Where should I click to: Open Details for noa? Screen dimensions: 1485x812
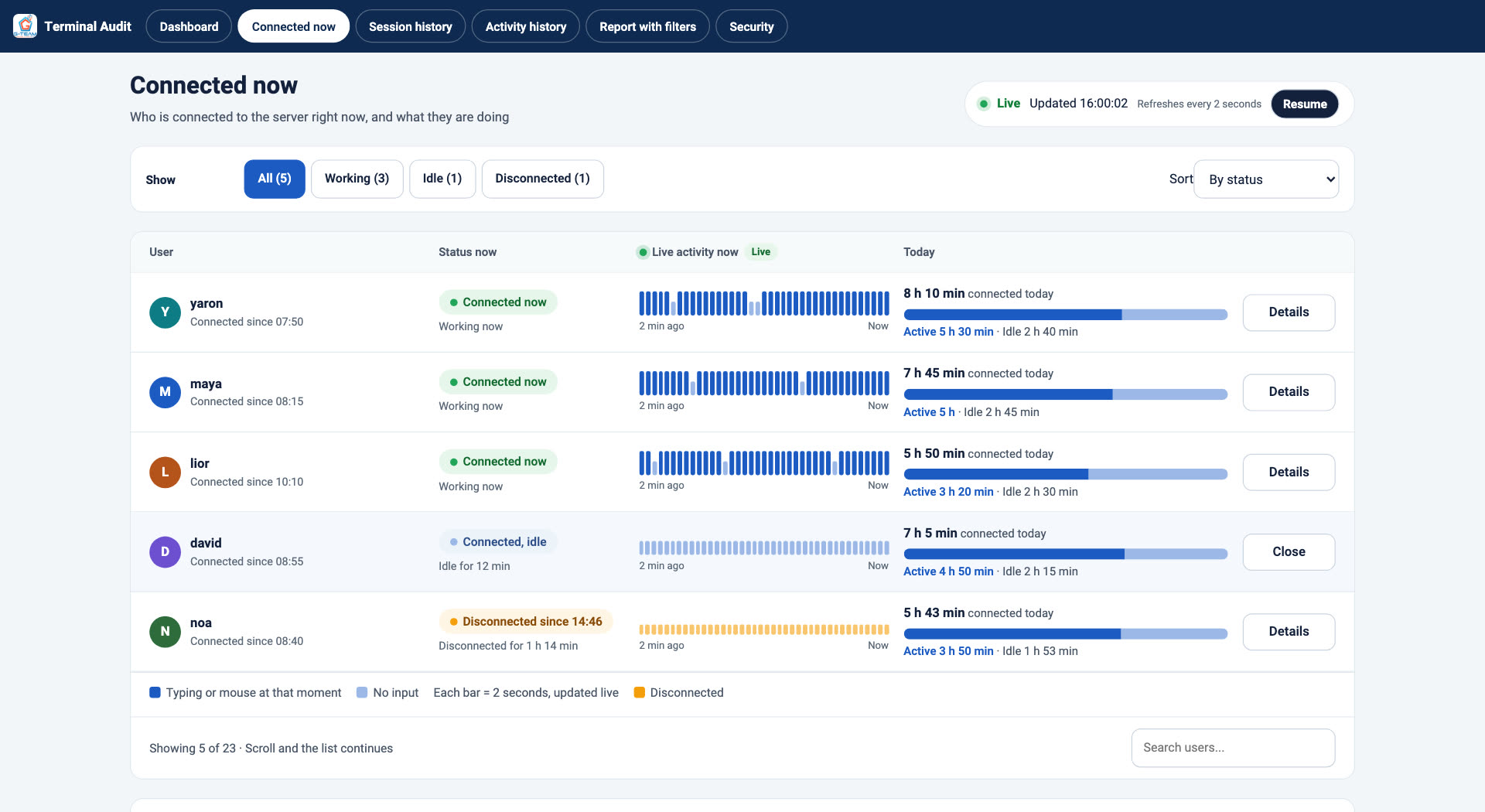1289,632
